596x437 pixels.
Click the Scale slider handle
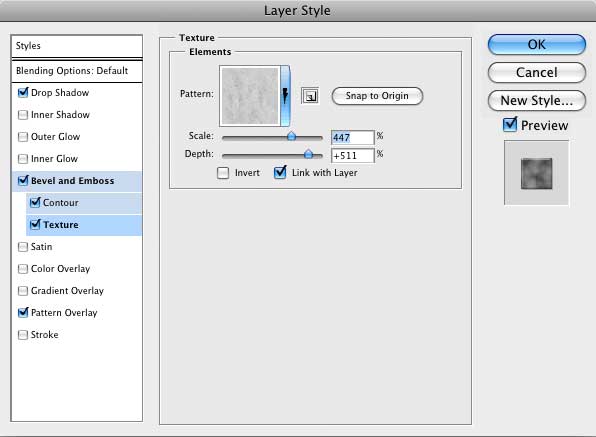click(x=292, y=136)
